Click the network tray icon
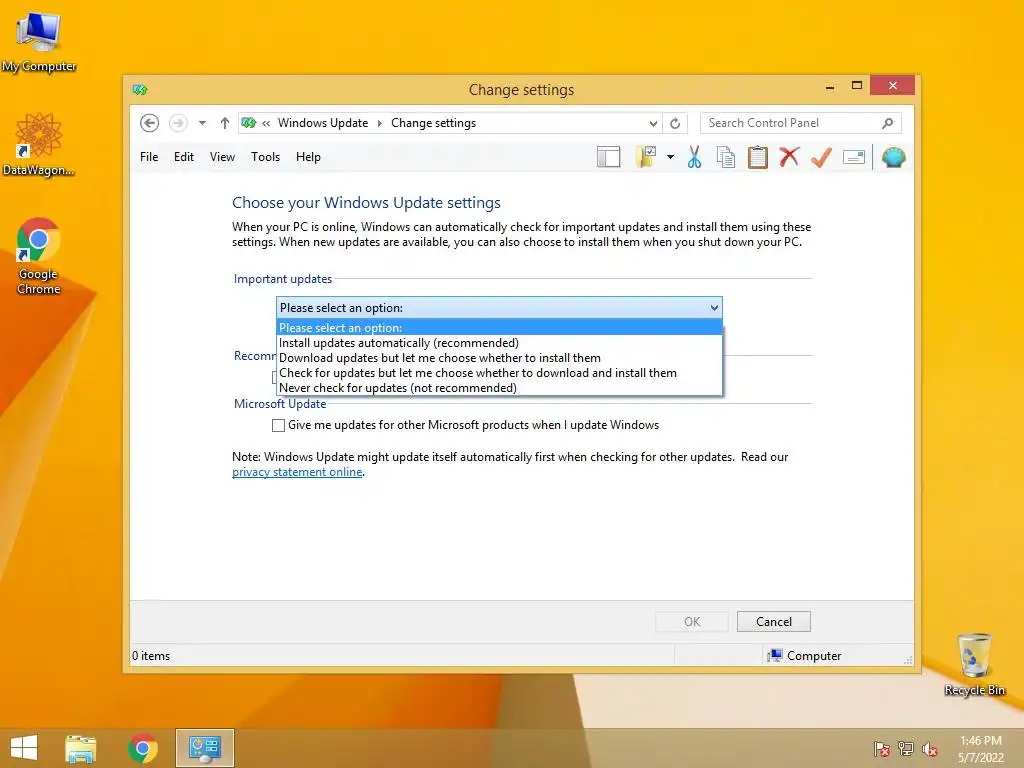Image resolution: width=1024 pixels, height=768 pixels. coord(905,749)
